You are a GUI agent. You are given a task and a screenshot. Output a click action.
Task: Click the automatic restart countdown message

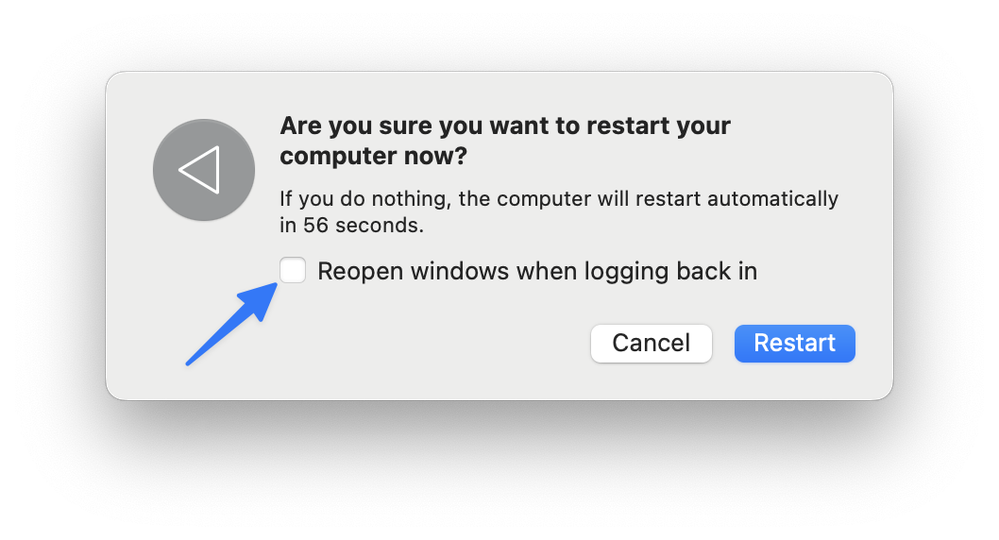(559, 211)
